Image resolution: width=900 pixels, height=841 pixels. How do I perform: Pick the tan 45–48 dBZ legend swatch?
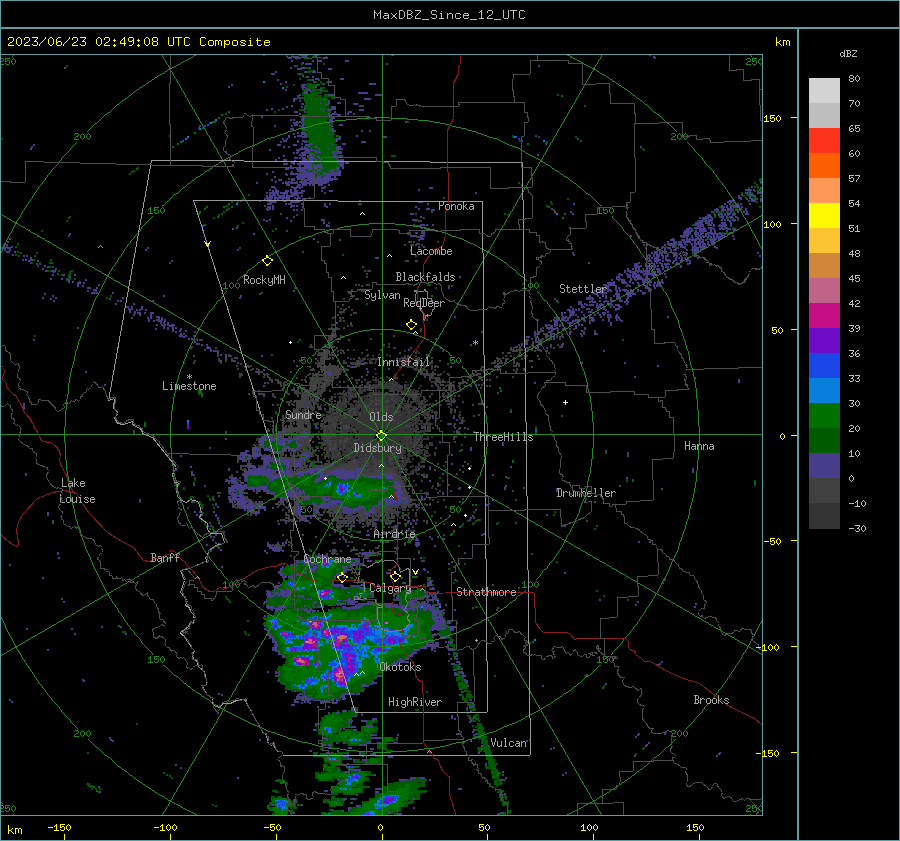(x=824, y=266)
